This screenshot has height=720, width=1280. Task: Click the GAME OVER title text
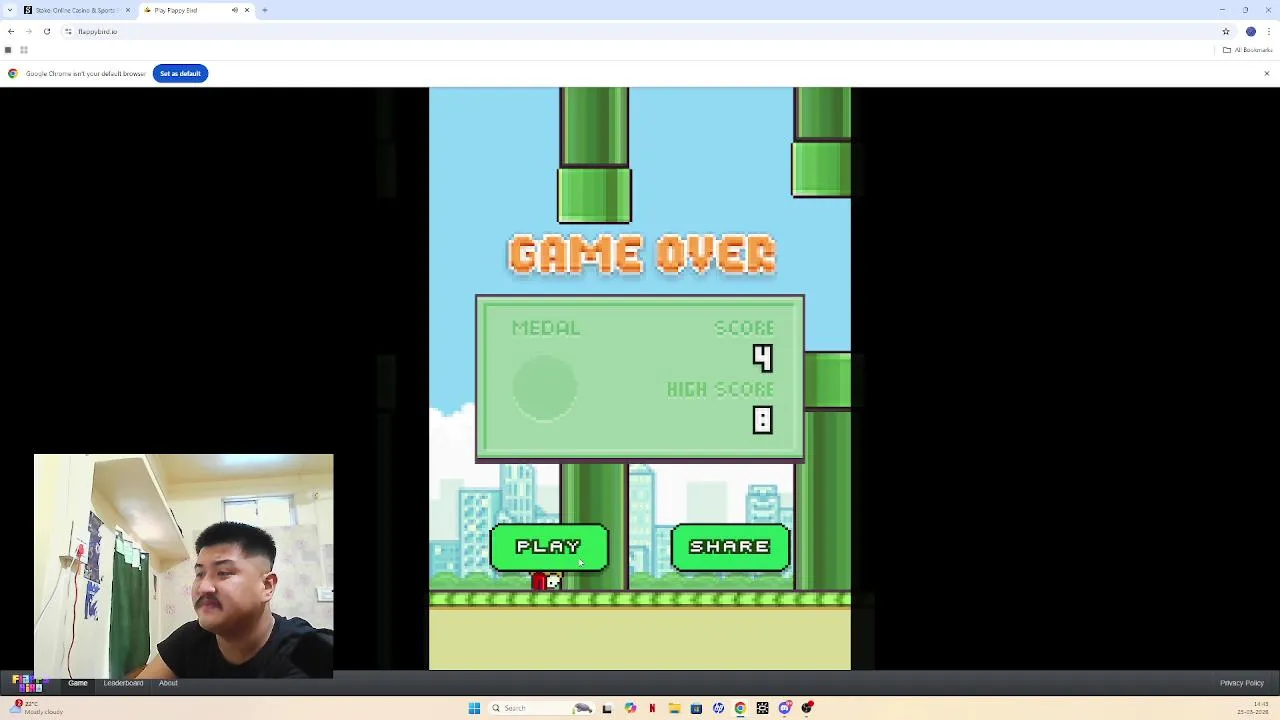tap(641, 254)
